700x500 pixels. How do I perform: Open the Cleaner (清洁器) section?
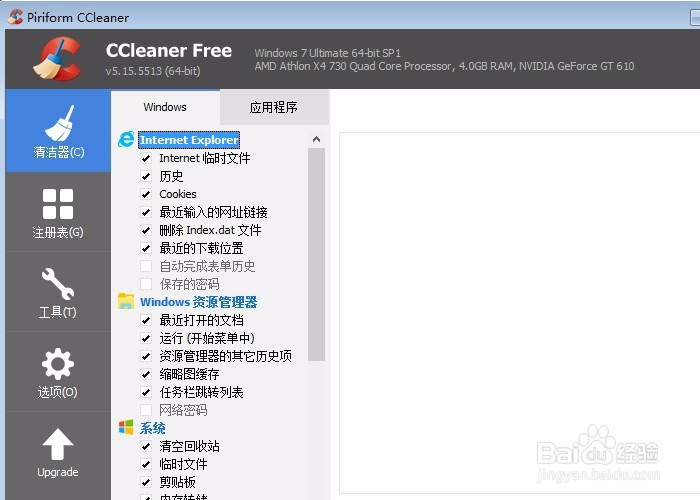[x=58, y=131]
